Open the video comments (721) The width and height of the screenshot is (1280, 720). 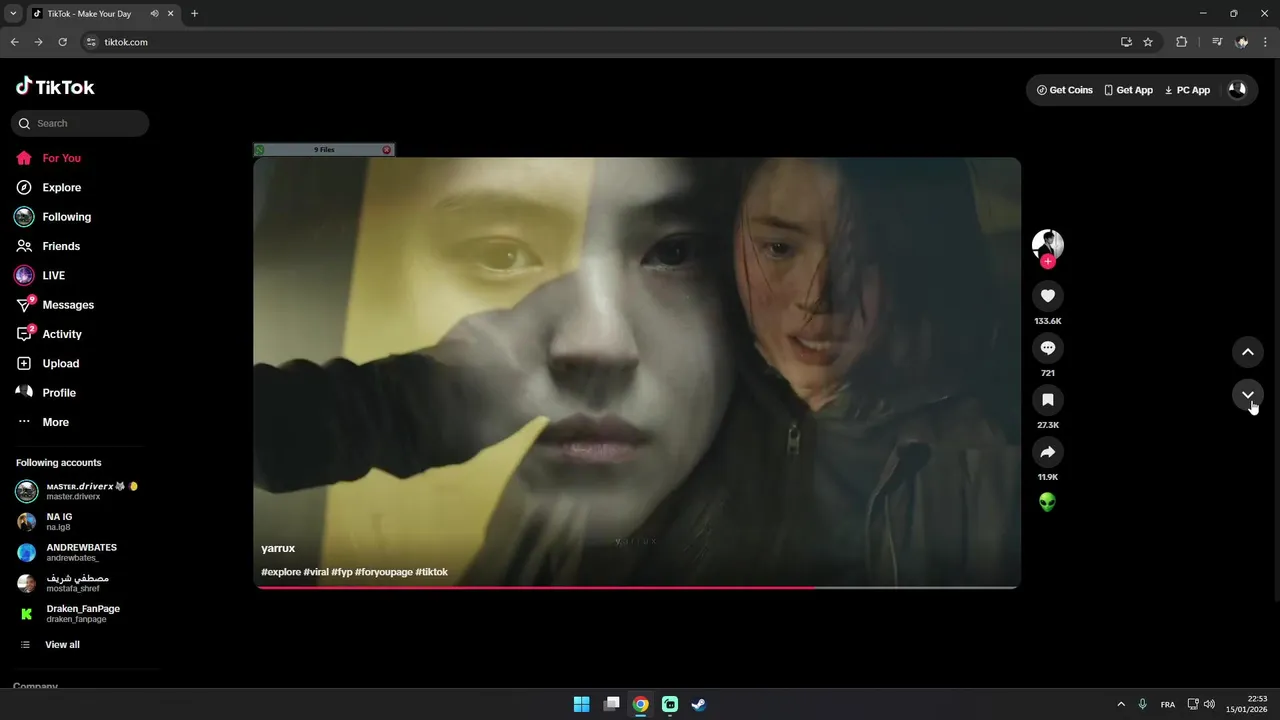click(x=1047, y=348)
